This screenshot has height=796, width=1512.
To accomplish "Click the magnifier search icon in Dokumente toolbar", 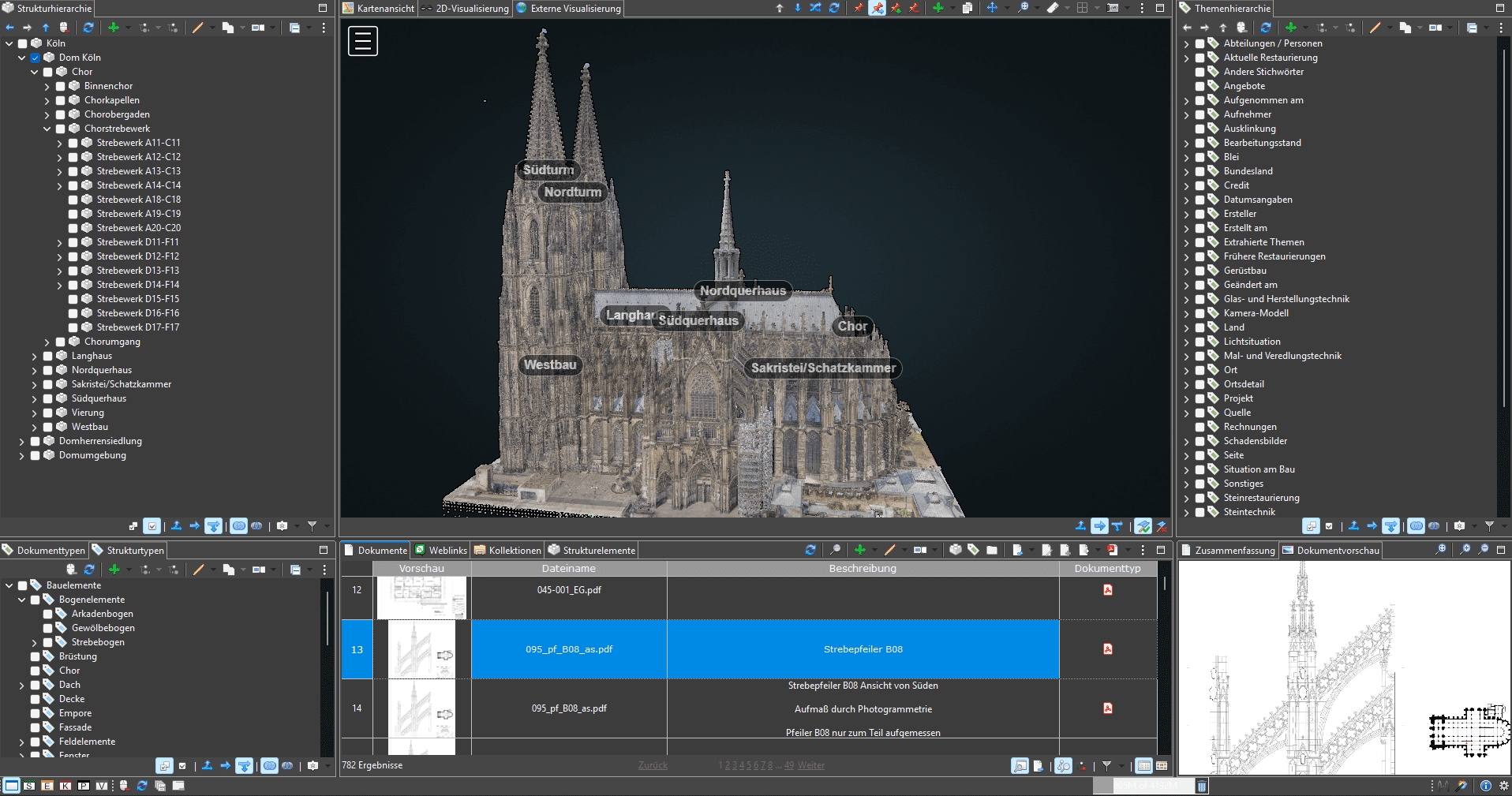I will click(835, 550).
